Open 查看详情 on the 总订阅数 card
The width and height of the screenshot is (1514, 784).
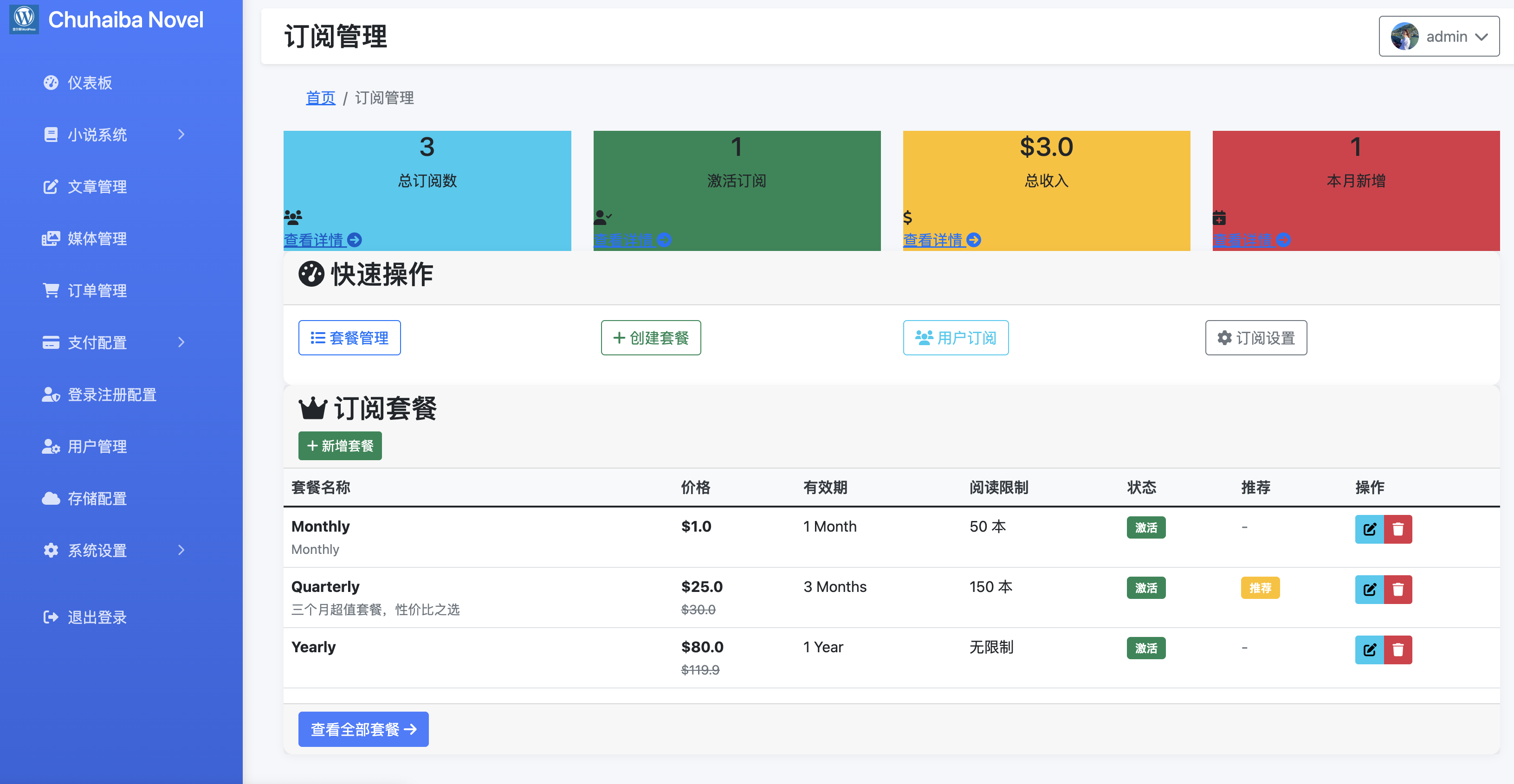coord(323,240)
